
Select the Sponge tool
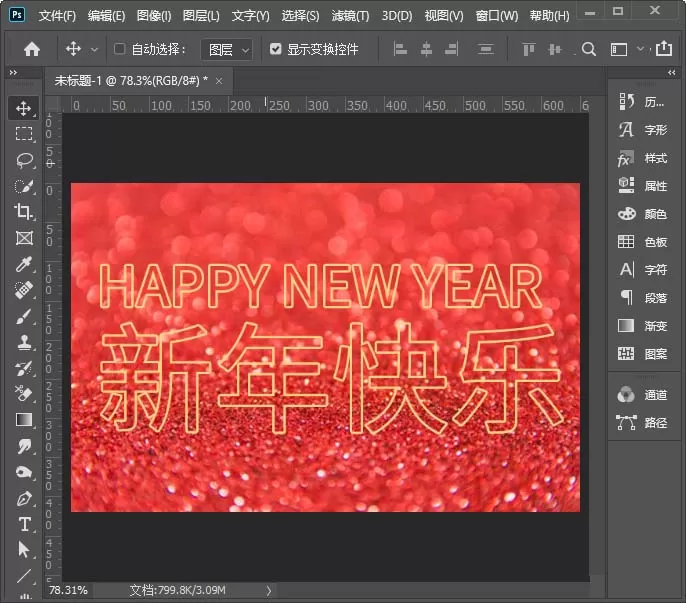24,472
